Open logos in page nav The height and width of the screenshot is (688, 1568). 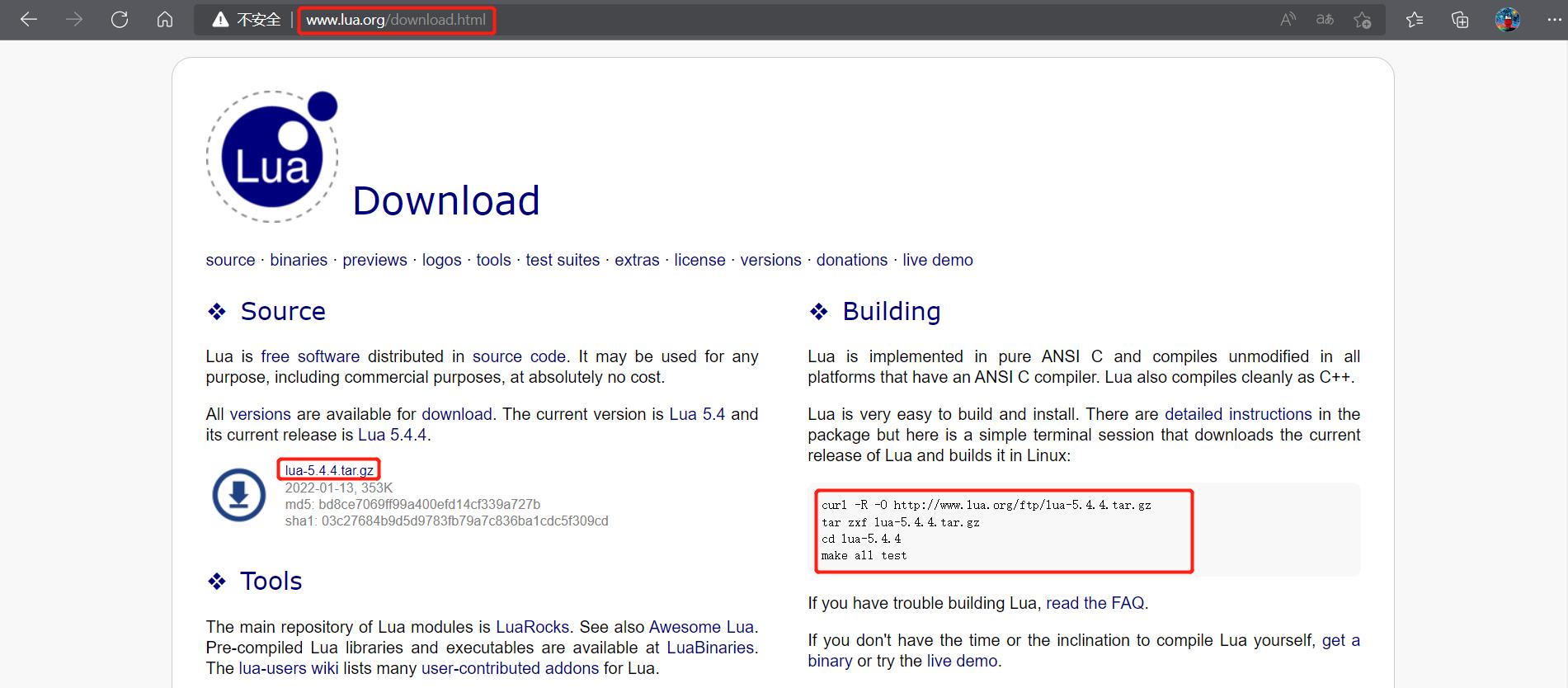point(441,260)
